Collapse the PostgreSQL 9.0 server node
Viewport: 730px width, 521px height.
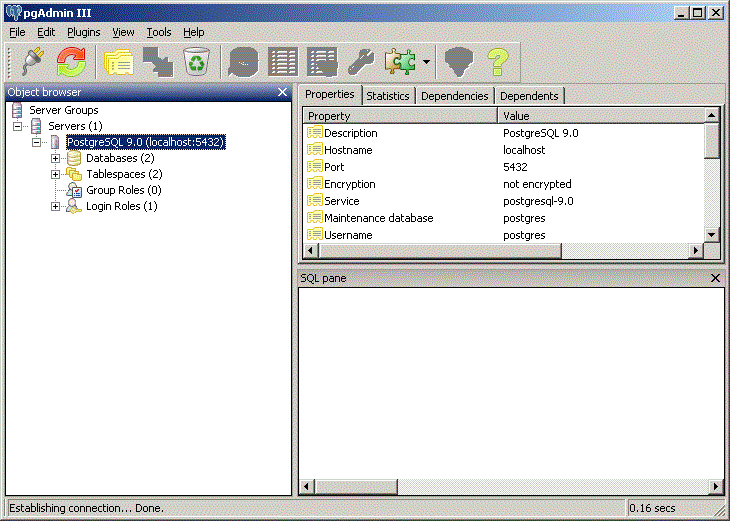click(x=36, y=142)
